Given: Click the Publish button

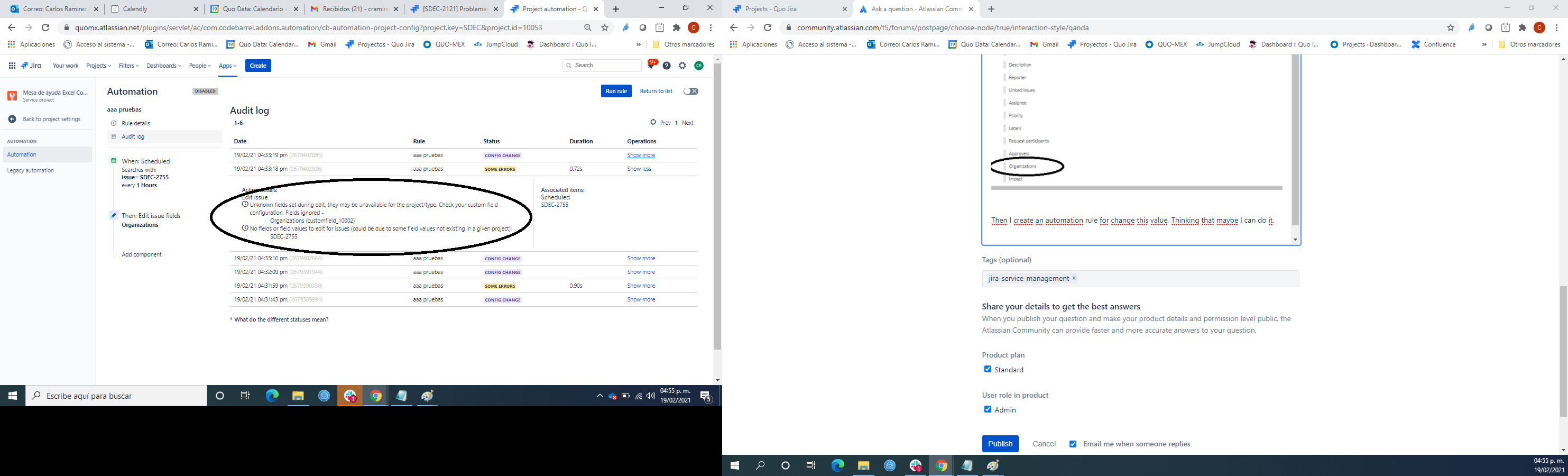Looking at the screenshot, I should (x=1000, y=444).
